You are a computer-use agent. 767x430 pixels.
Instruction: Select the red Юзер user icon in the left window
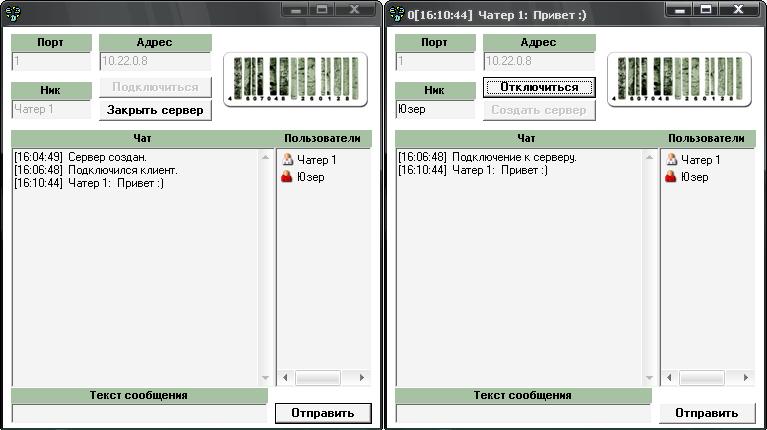click(287, 176)
